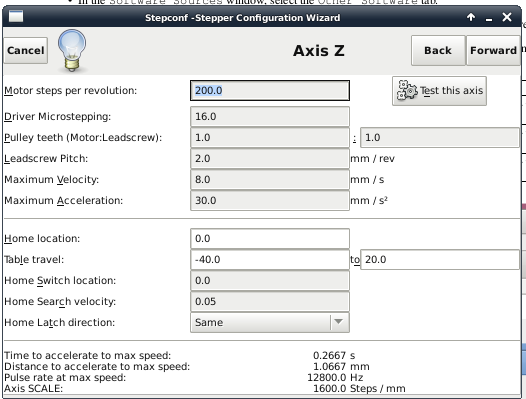Click the Maximum Acceleration field
The image size is (526, 399).
coord(270,200)
